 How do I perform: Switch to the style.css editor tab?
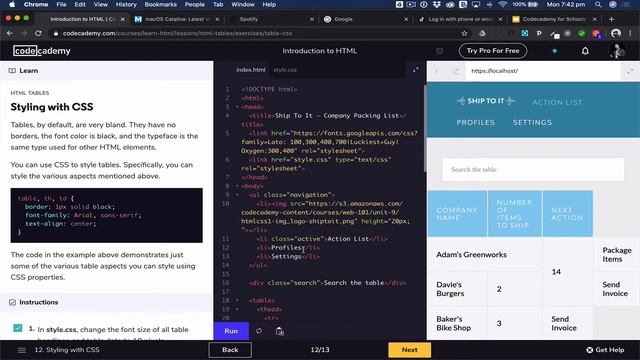click(285, 70)
